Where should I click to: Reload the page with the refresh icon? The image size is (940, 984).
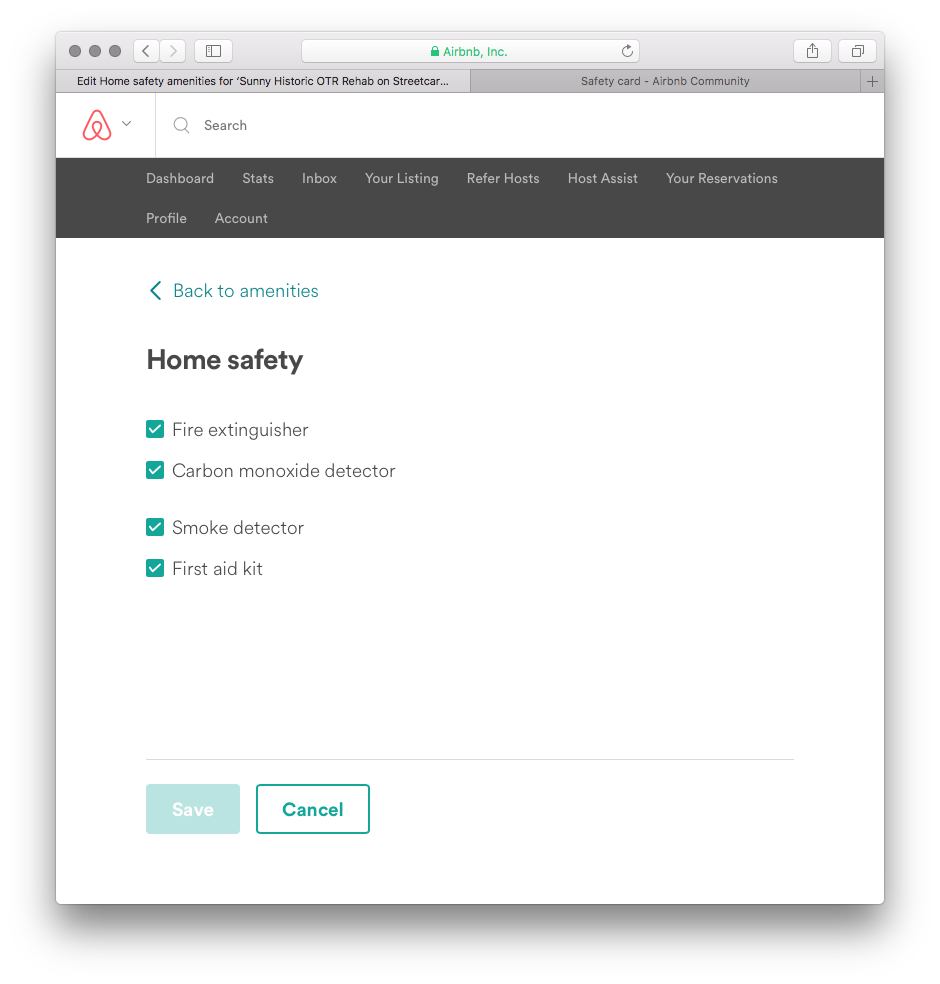[x=627, y=51]
